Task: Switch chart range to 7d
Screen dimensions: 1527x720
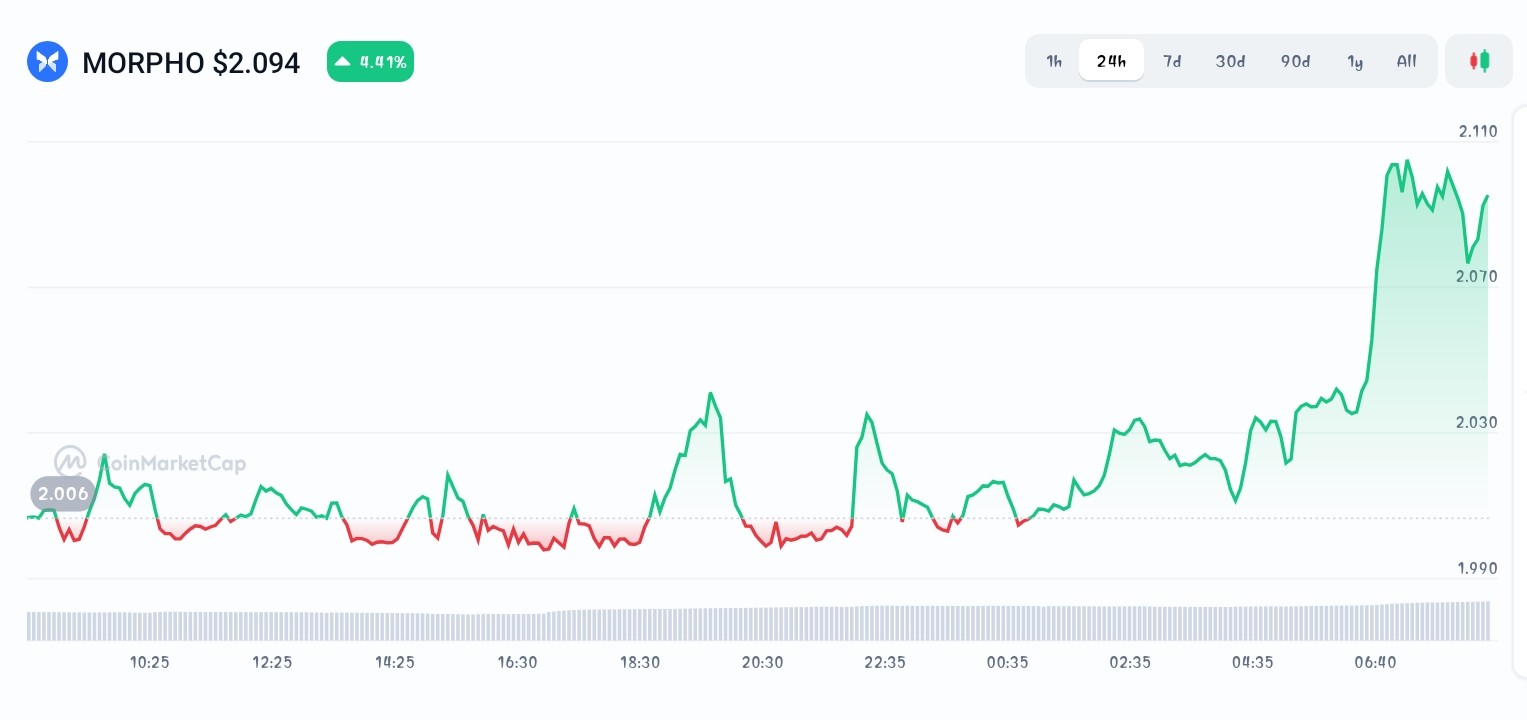Action: click(1172, 61)
